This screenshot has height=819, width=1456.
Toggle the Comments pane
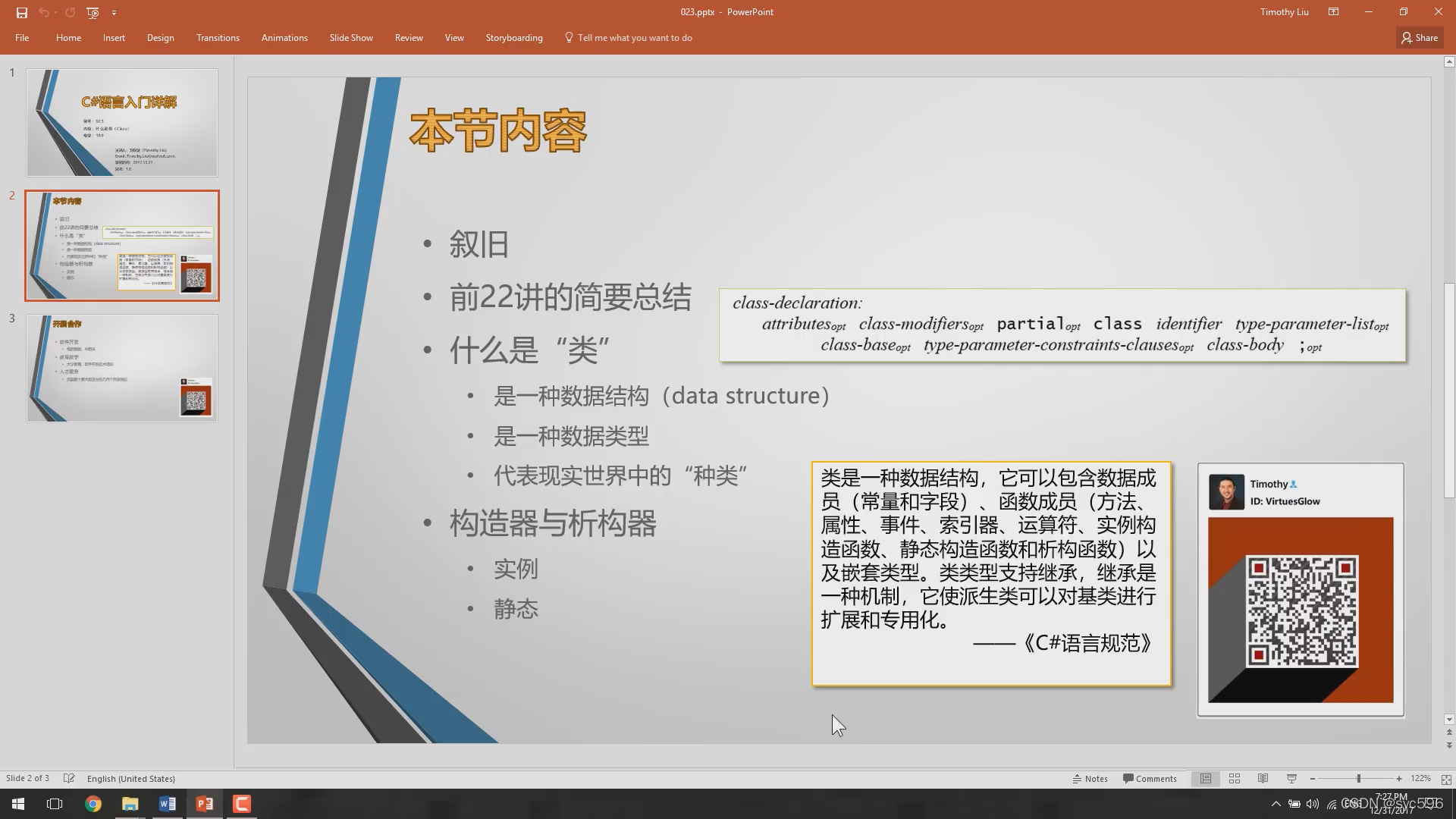click(1150, 779)
